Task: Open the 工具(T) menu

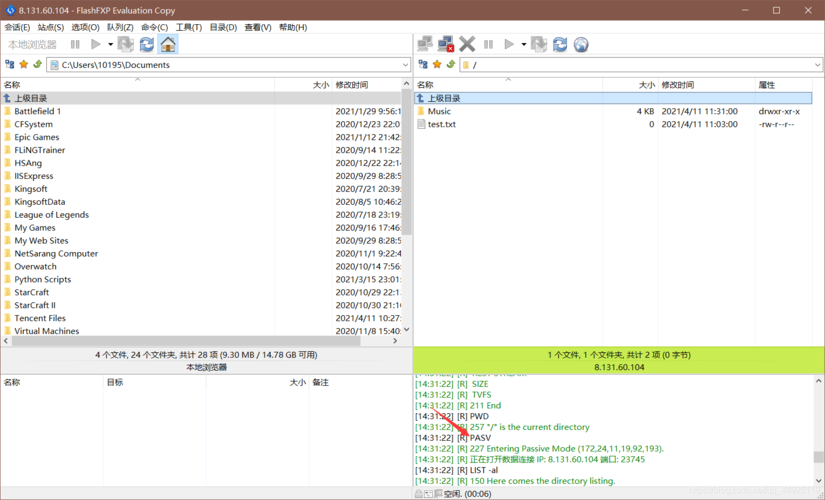Action: click(x=188, y=27)
